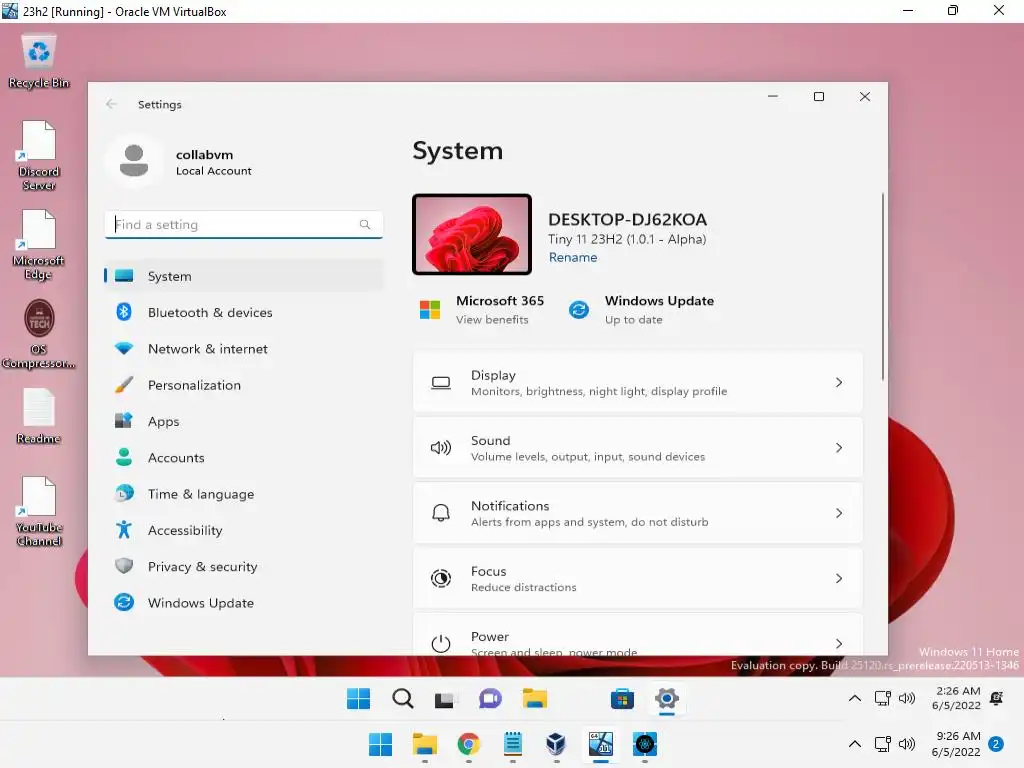The height and width of the screenshot is (768, 1024).
Task: Expand the Sound settings chevron
Action: (x=839, y=448)
